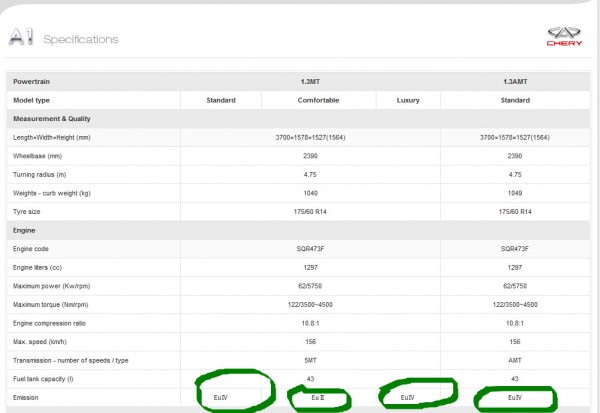This screenshot has height=413, width=600.
Task: Click the Tyre size row label
Action: (x=26, y=212)
